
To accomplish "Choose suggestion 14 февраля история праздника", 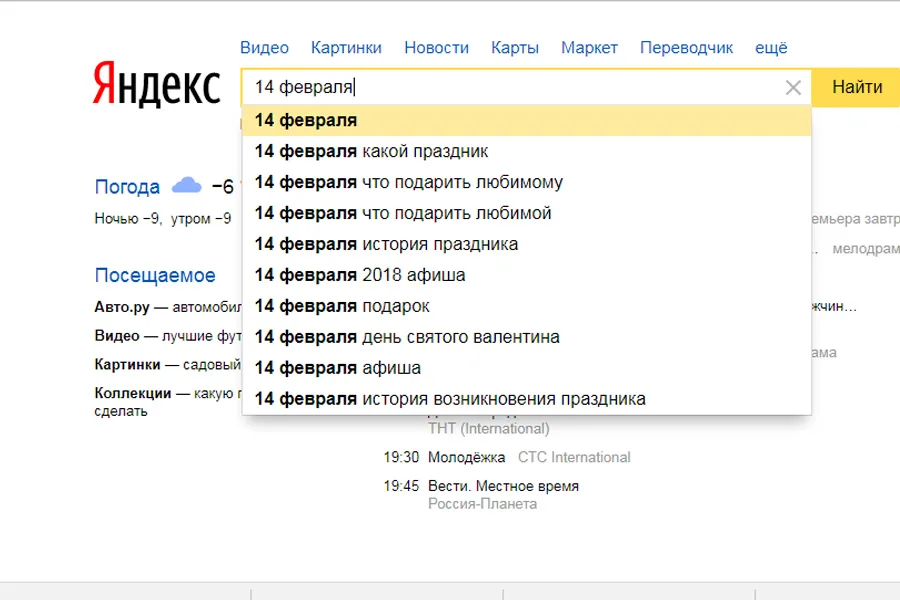I will pyautogui.click(x=526, y=245).
